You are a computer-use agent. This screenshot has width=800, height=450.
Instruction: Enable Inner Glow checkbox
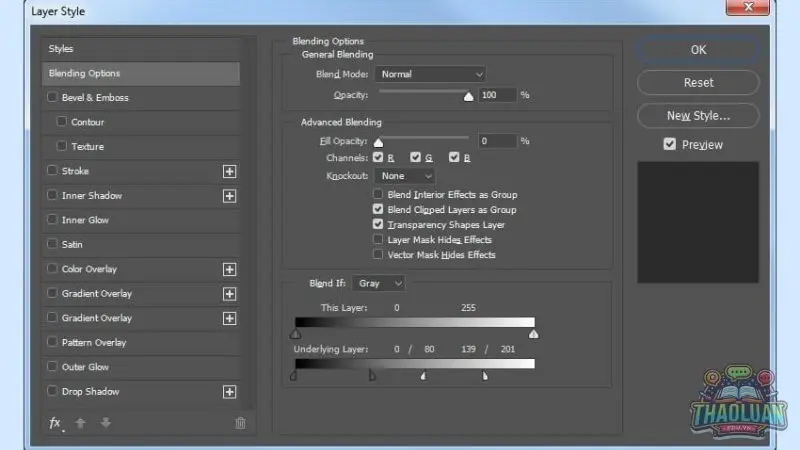click(x=52, y=219)
